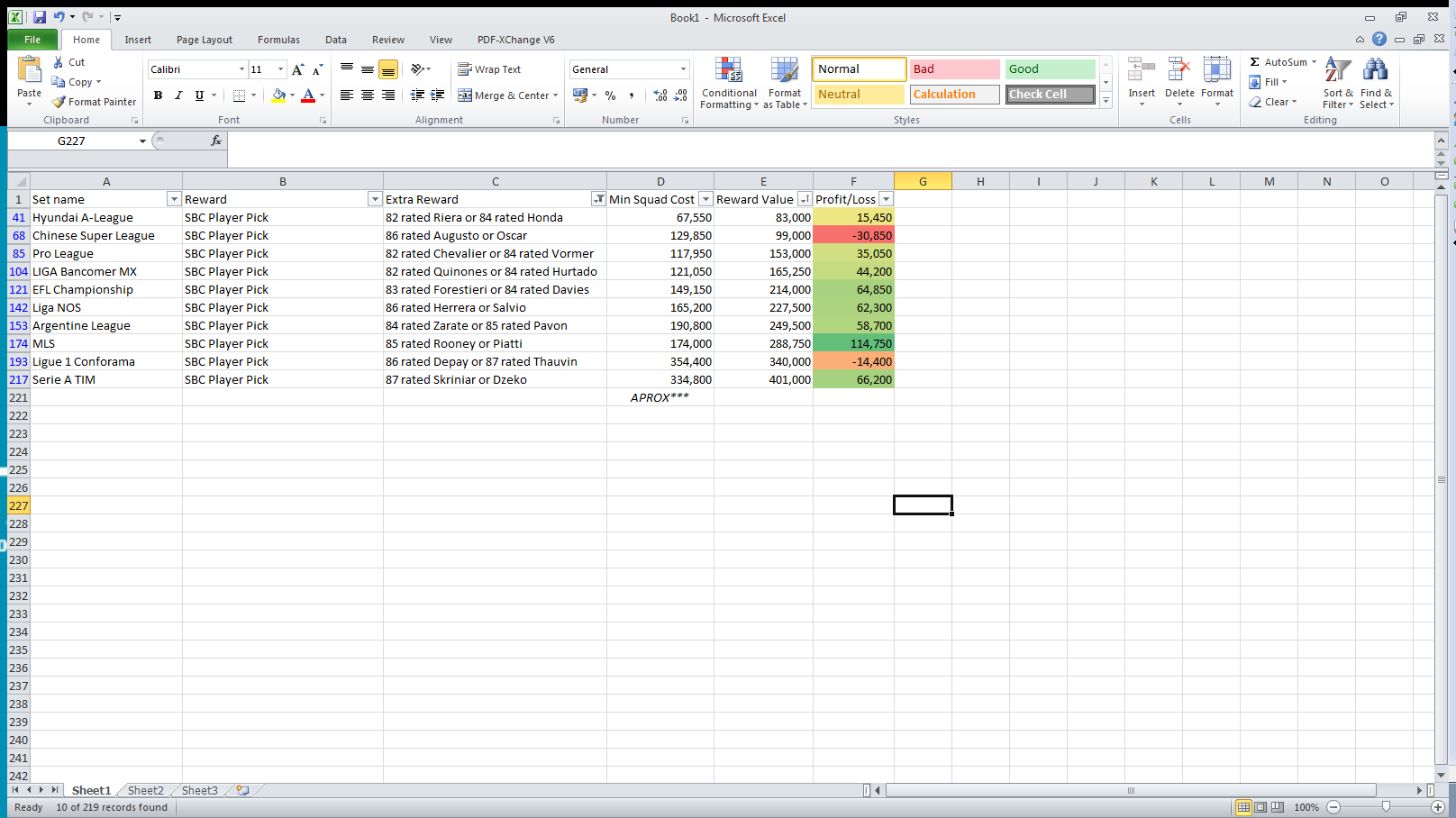Click the yellow fill color button
This screenshot has width=1456, height=818.
[278, 95]
